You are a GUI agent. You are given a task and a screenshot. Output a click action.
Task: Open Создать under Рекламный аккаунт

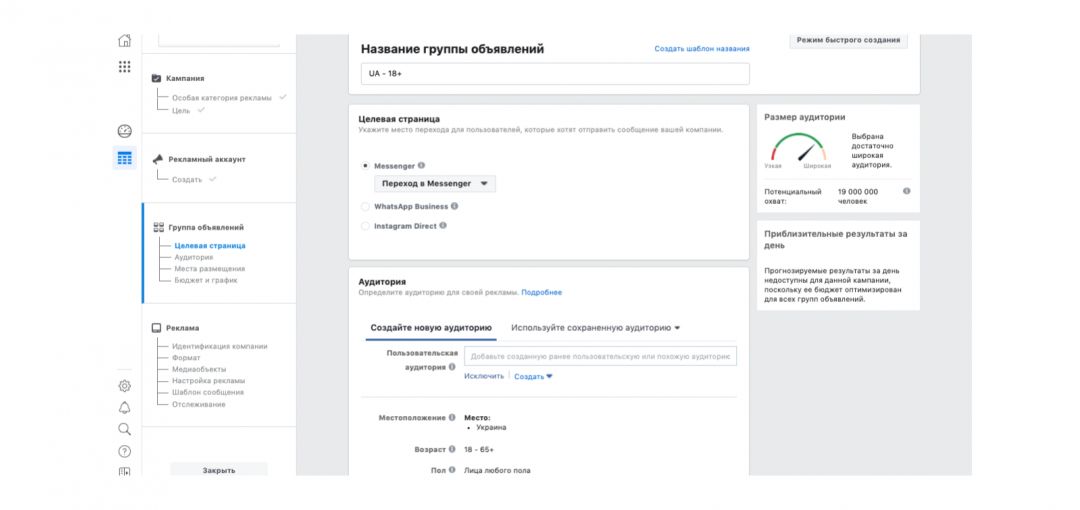tap(187, 179)
